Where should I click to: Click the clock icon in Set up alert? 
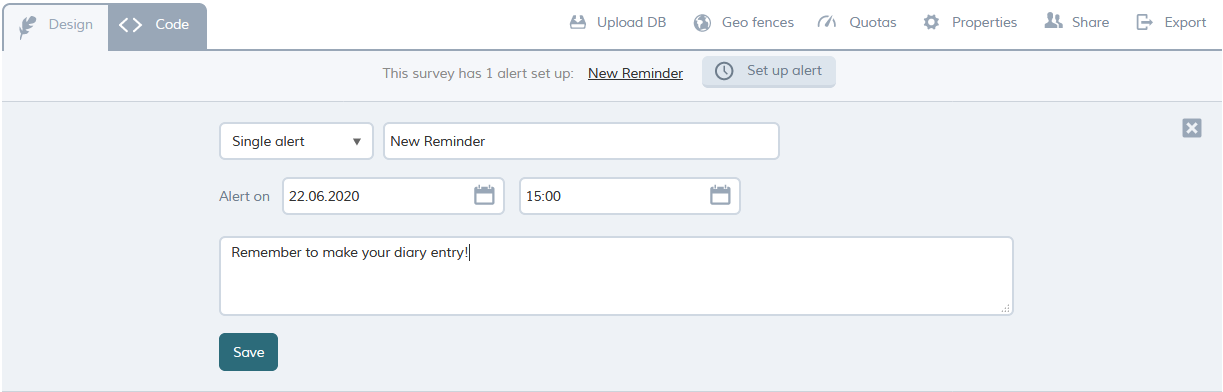click(x=724, y=71)
